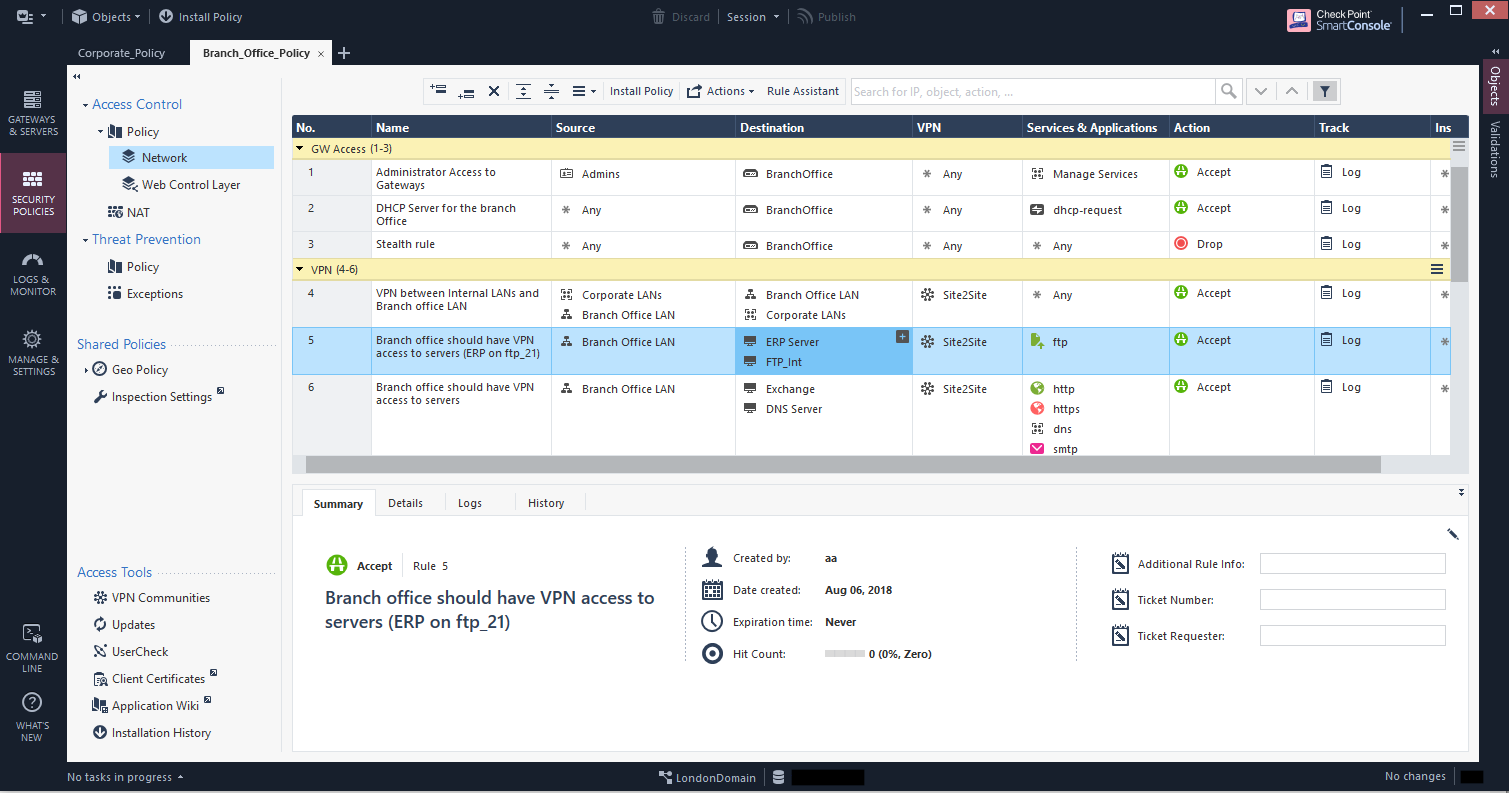This screenshot has width=1509, height=793.
Task: Open the Objects dropdown menu
Action: (x=105, y=17)
